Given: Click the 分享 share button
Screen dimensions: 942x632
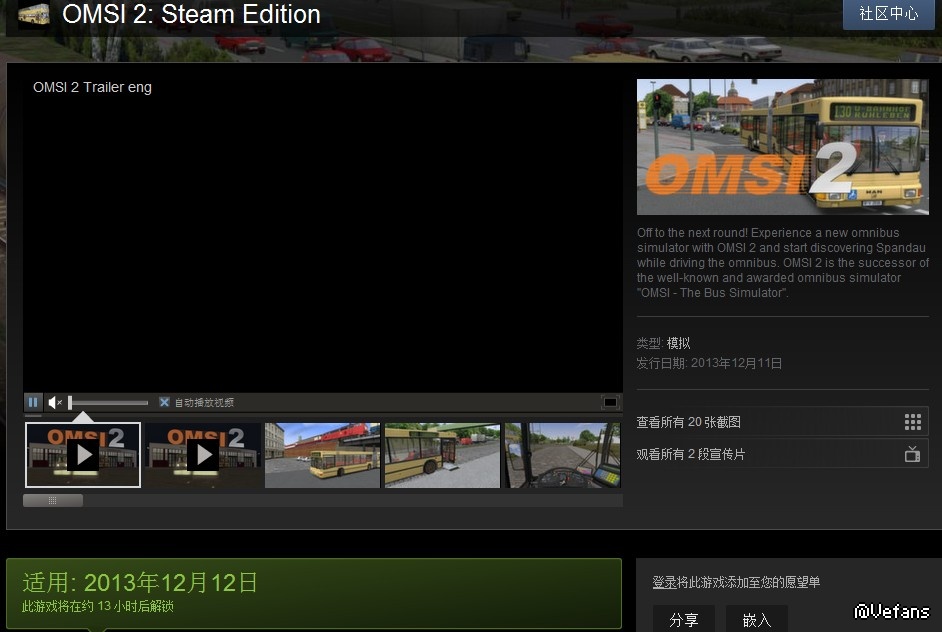Looking at the screenshot, I should (x=684, y=619).
